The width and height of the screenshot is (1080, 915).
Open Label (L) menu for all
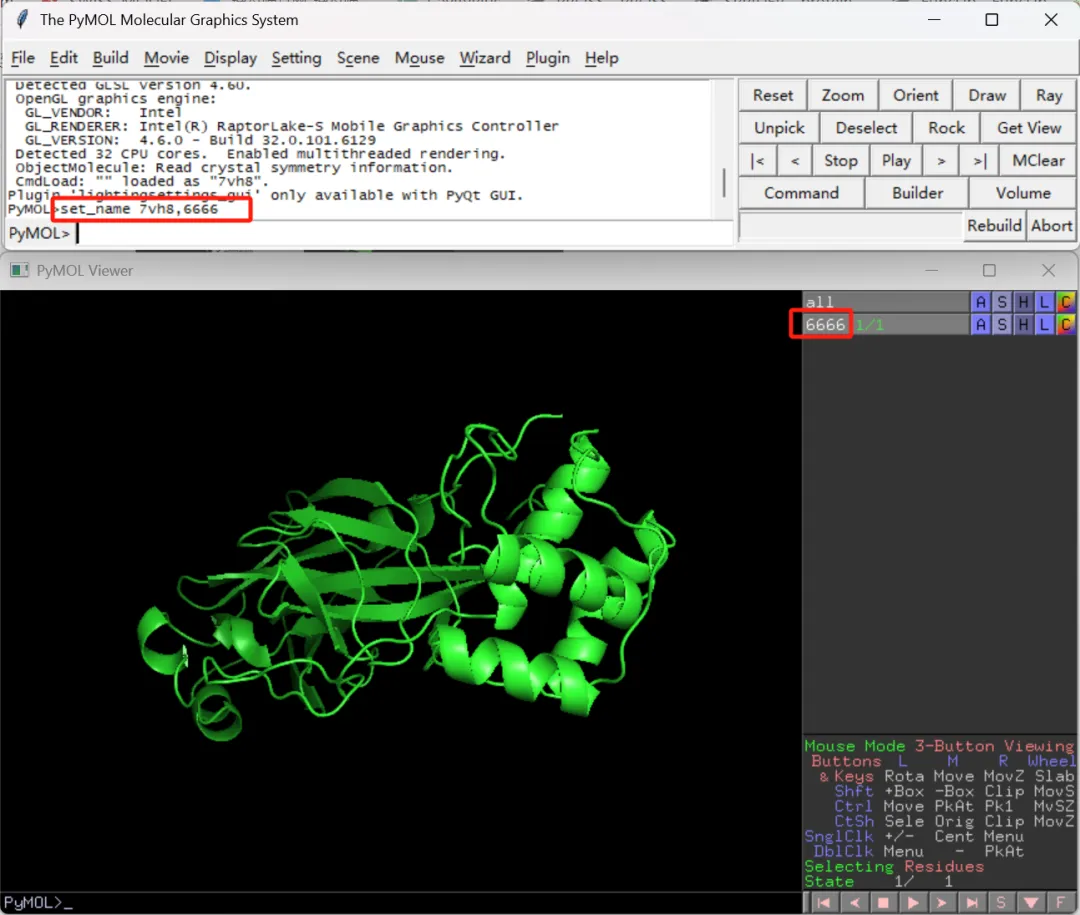pyautogui.click(x=1044, y=302)
